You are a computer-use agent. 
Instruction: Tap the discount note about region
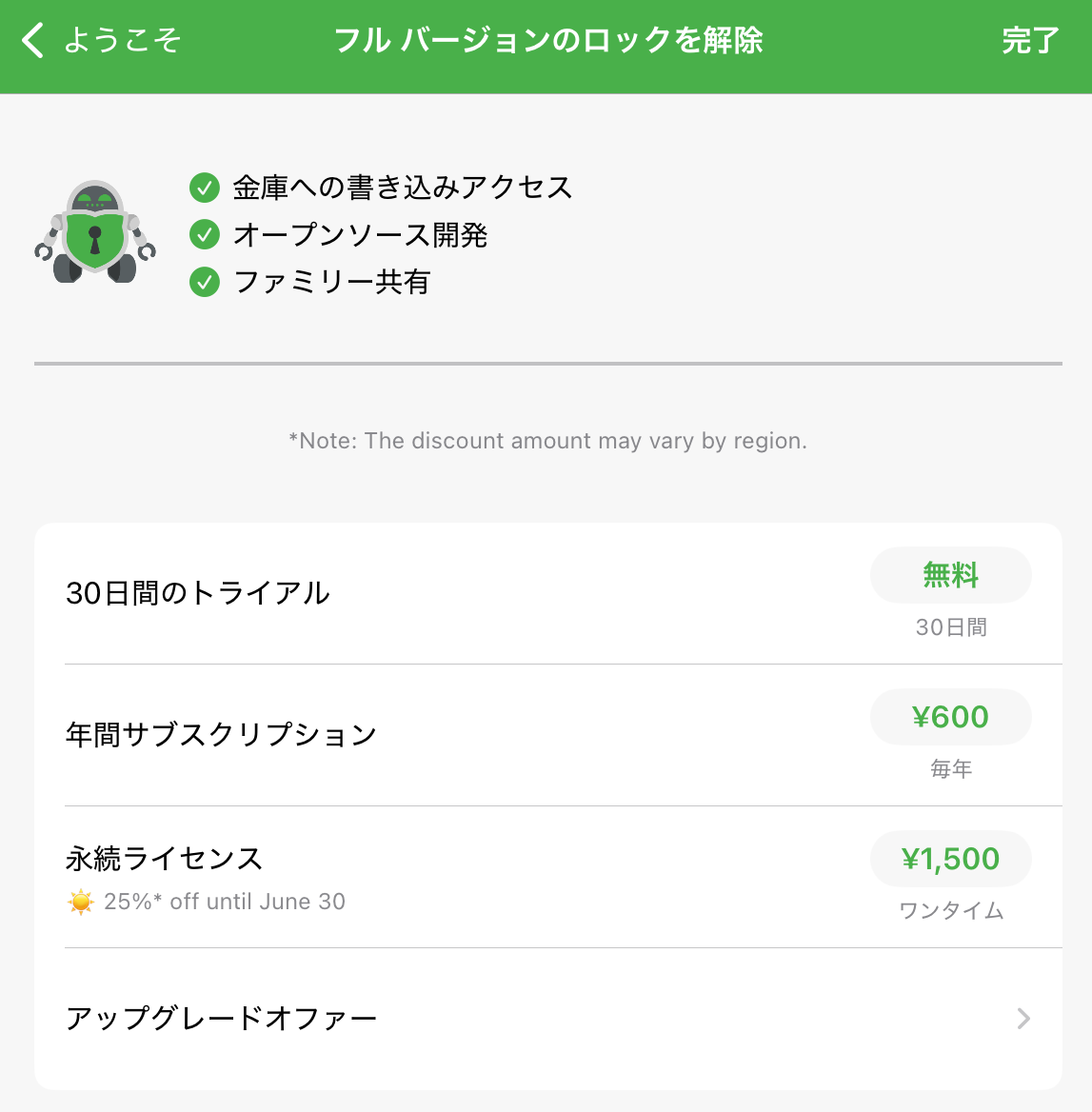(x=548, y=441)
